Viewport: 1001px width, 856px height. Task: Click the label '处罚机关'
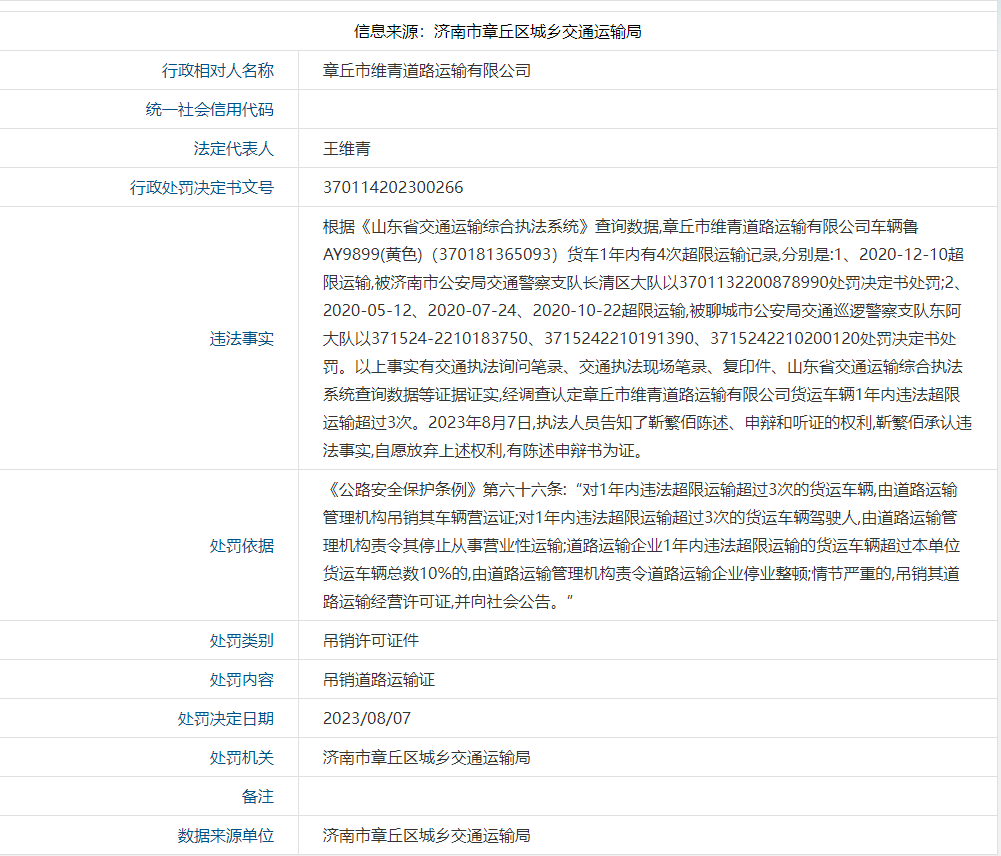[242, 757]
